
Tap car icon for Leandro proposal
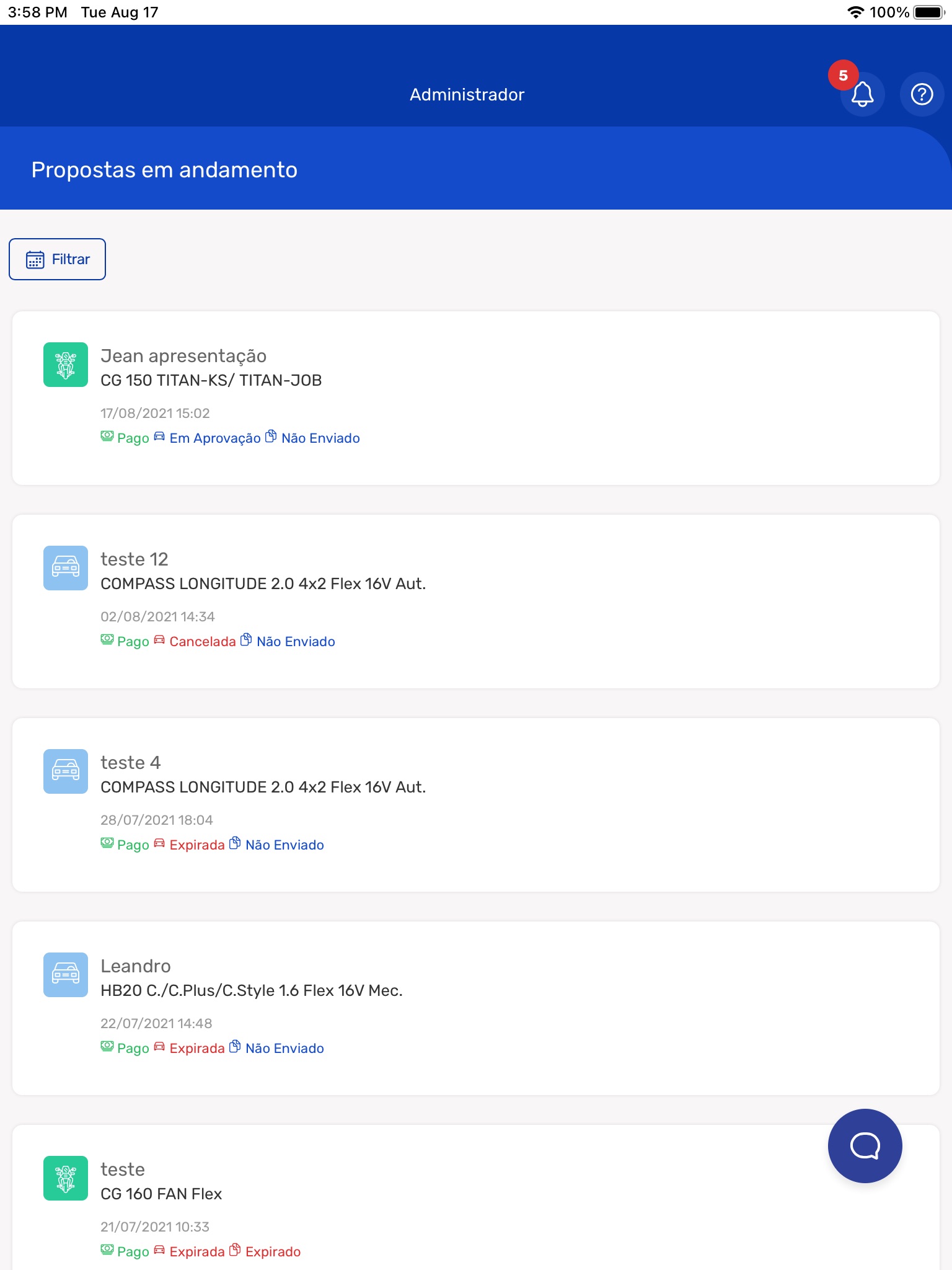click(66, 975)
